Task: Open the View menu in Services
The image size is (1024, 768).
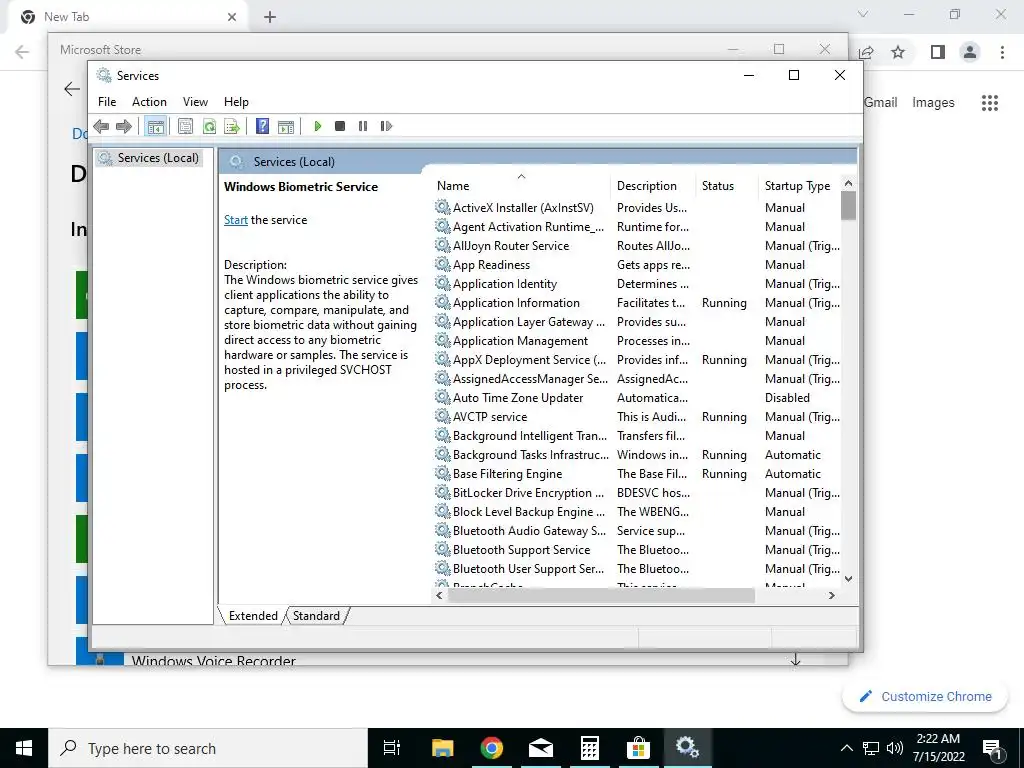Action: tap(195, 102)
